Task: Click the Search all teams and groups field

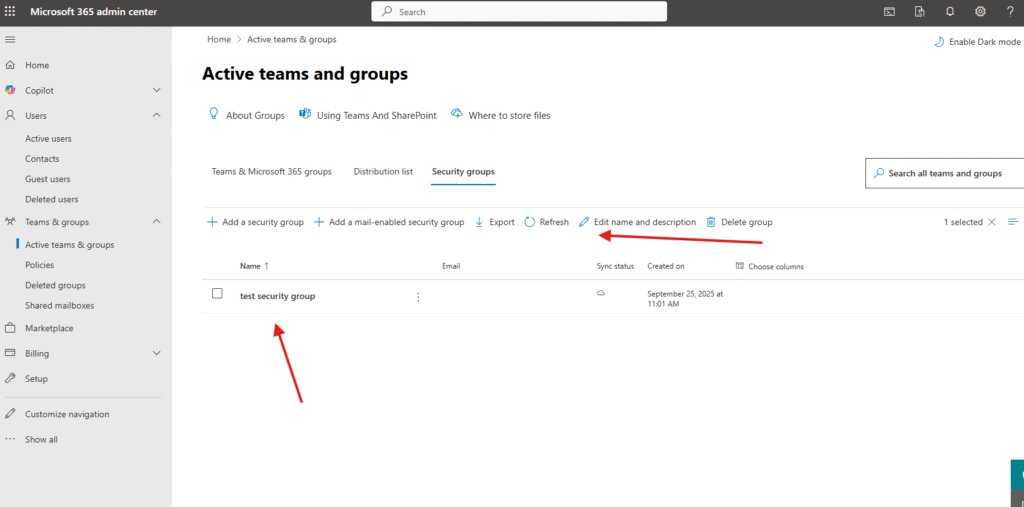Action: tap(950, 173)
